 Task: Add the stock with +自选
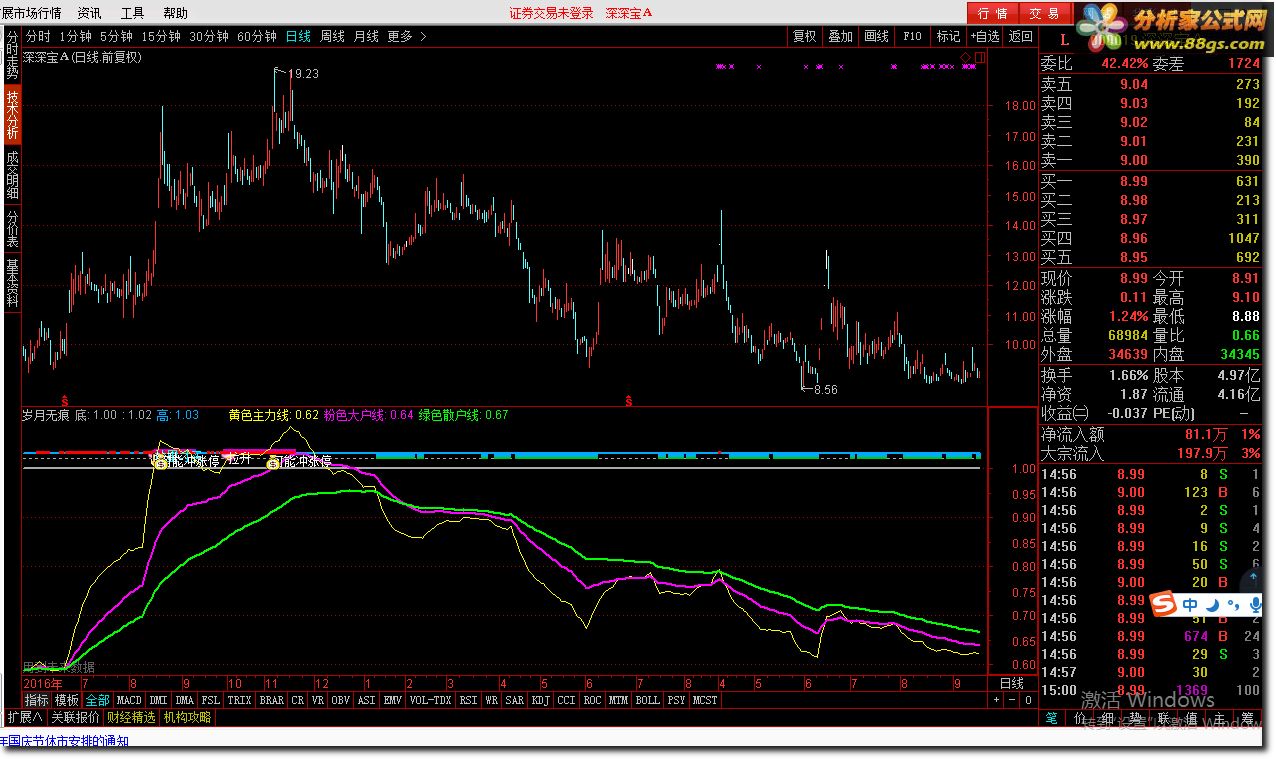(x=984, y=36)
